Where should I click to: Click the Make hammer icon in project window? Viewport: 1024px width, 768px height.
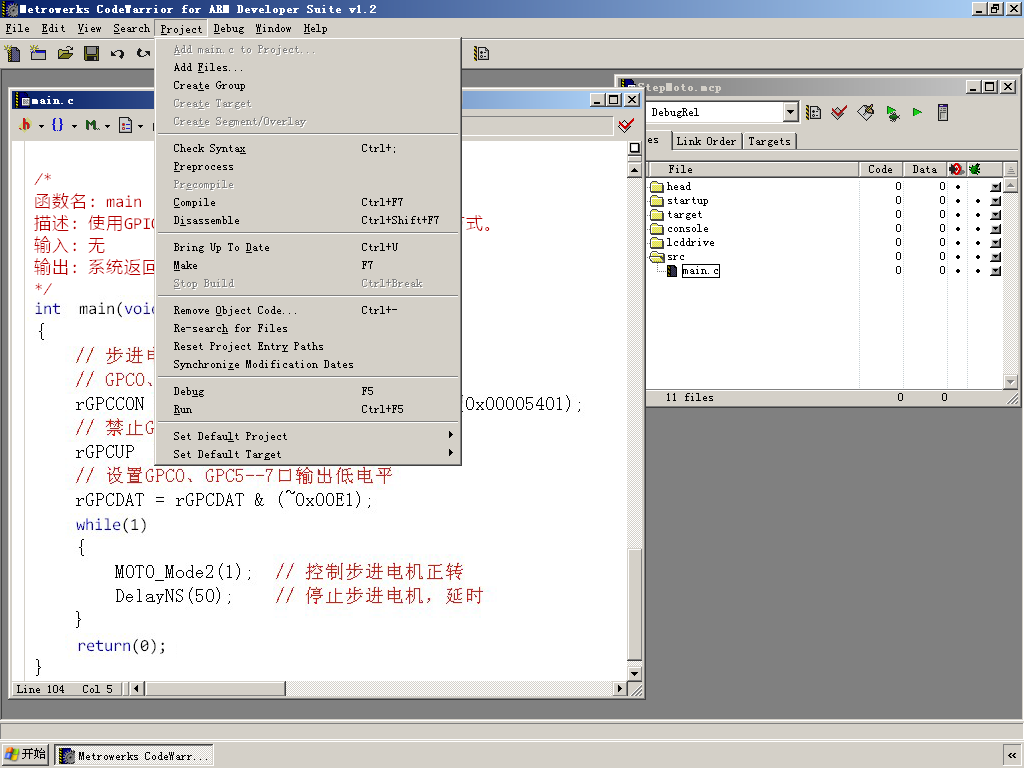[x=865, y=112]
